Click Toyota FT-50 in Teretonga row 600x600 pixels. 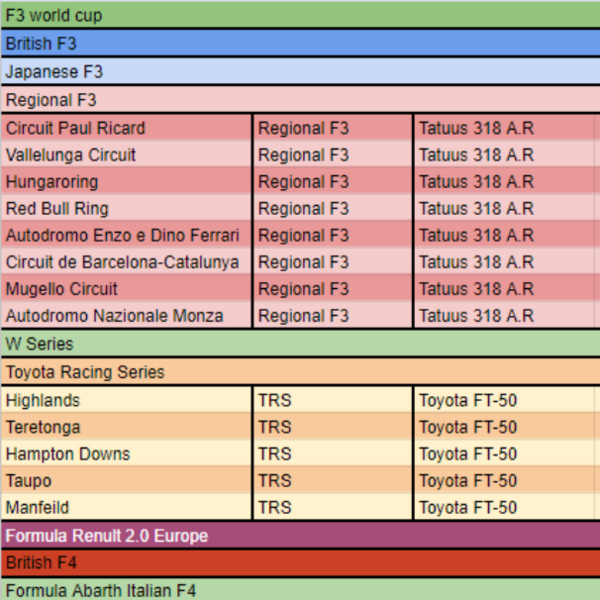[504, 427]
